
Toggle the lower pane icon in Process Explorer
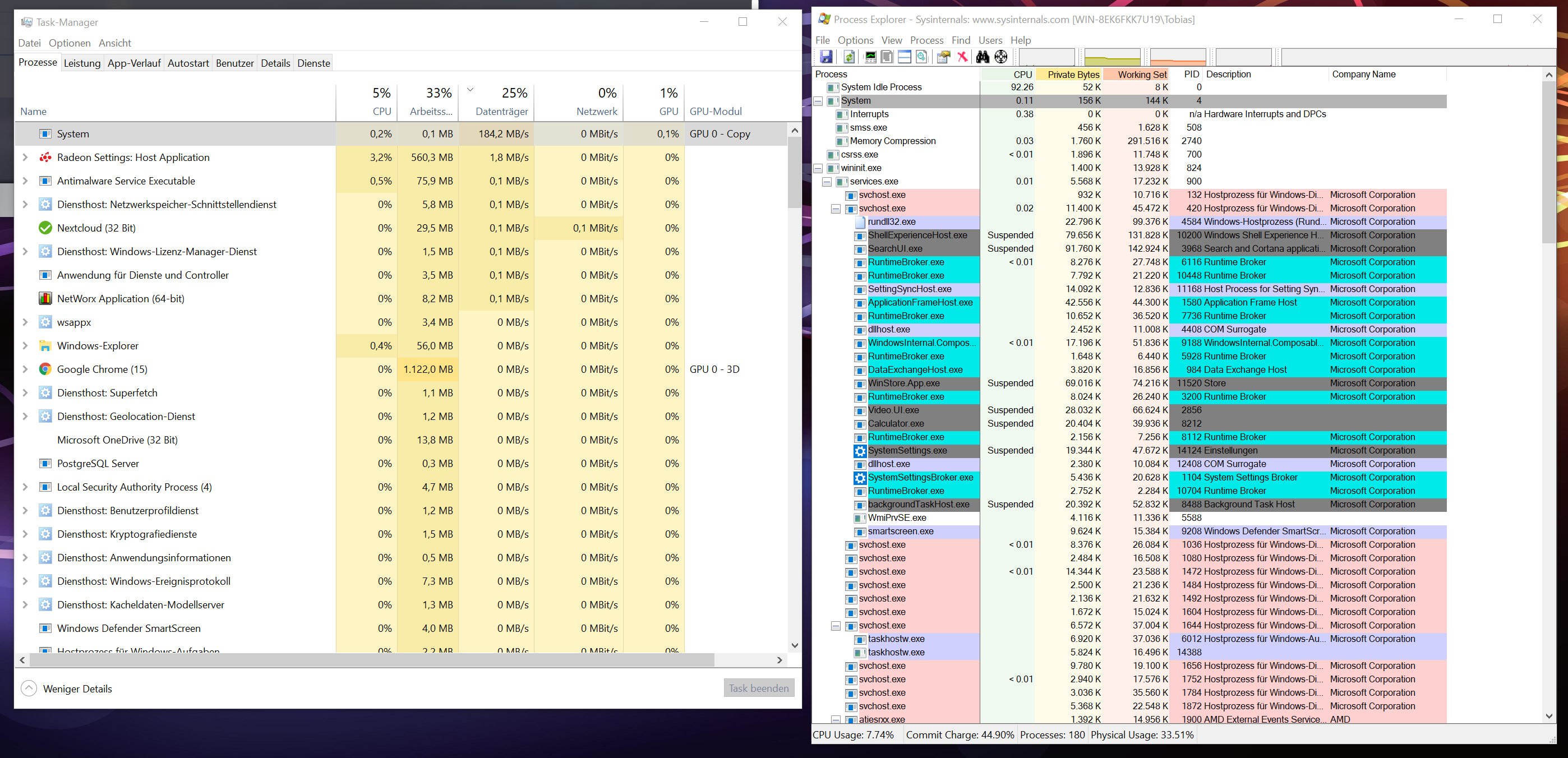(x=905, y=57)
